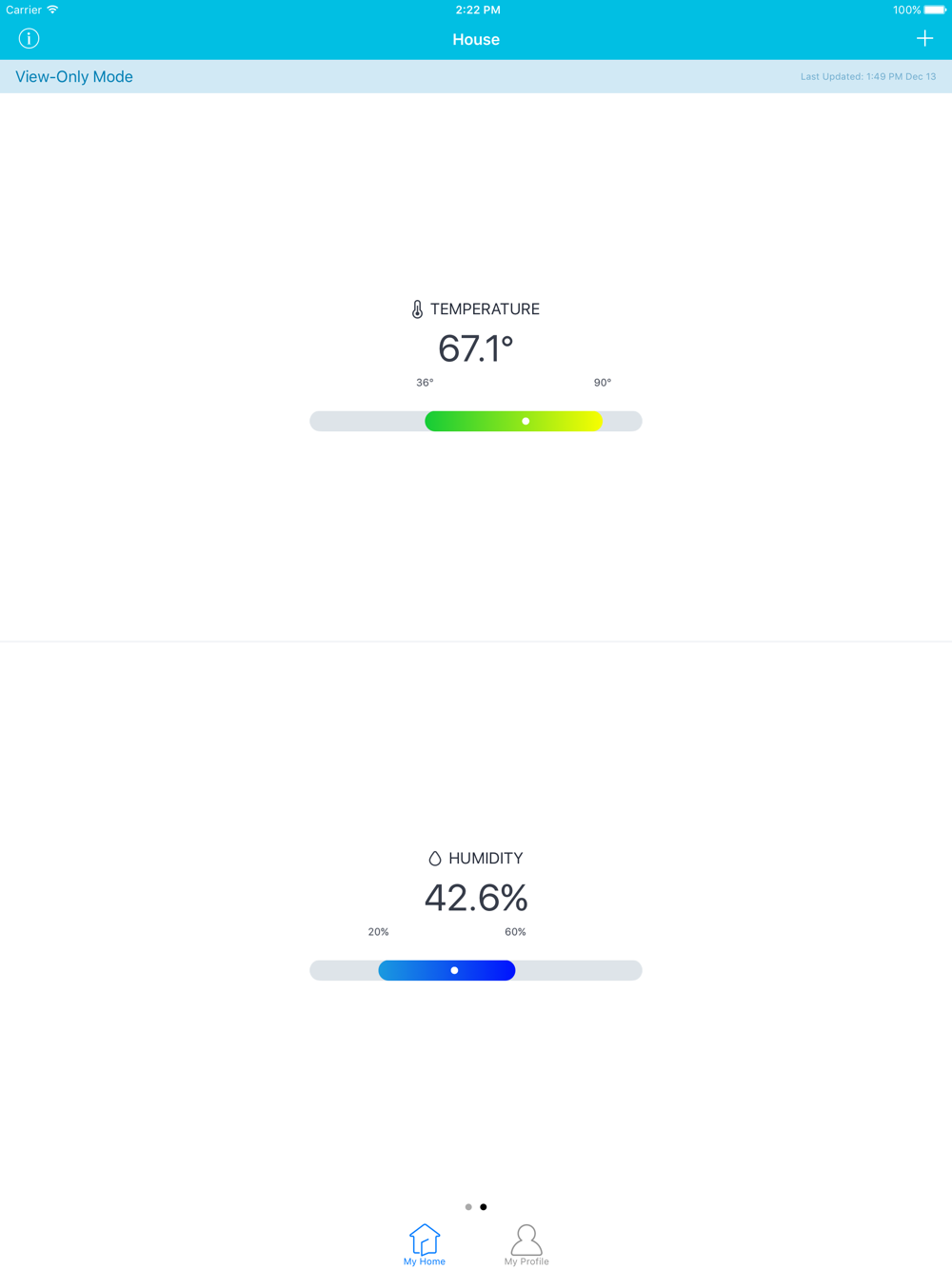Screen dimensions: 952x1270
Task: Click the humidity range slider dot
Action: (454, 970)
